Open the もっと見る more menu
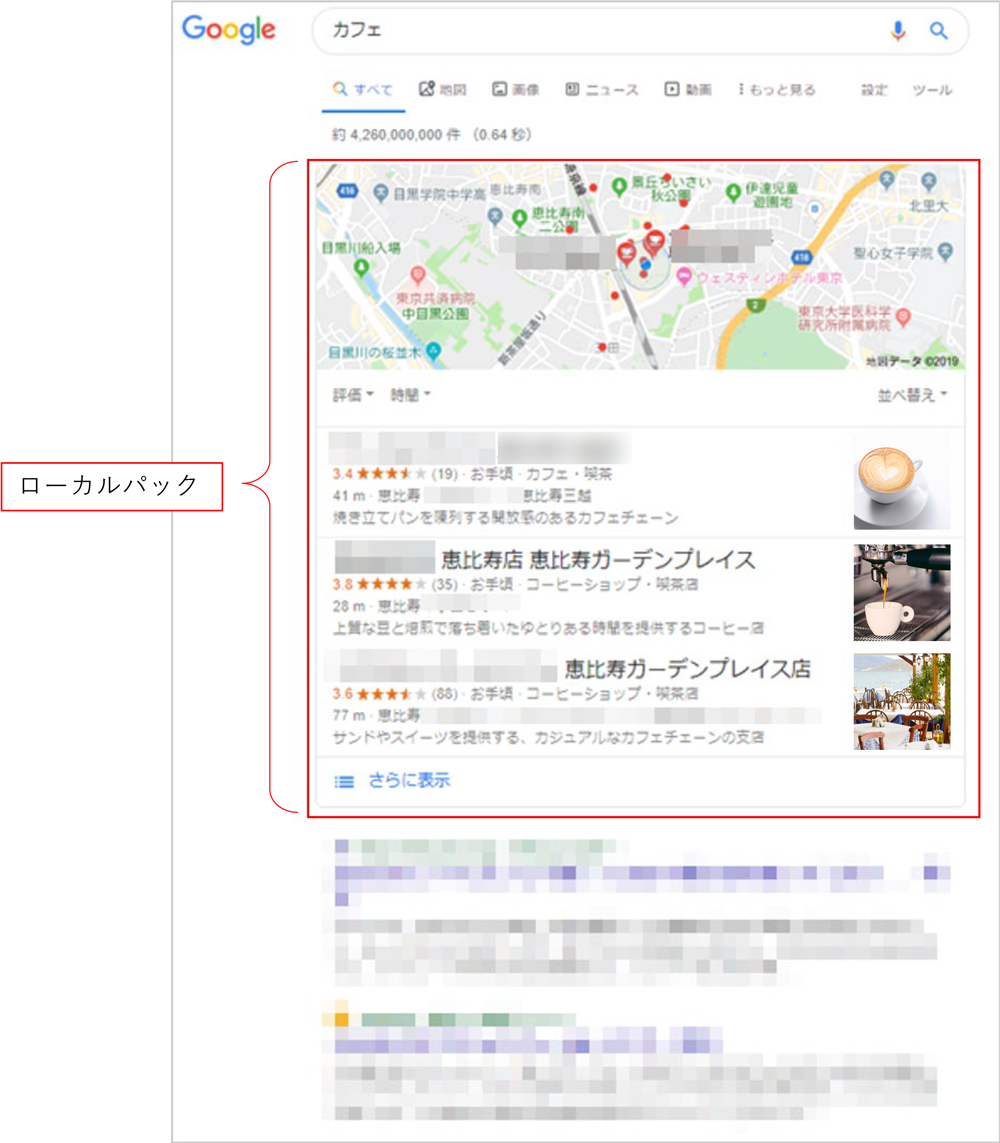 [777, 90]
